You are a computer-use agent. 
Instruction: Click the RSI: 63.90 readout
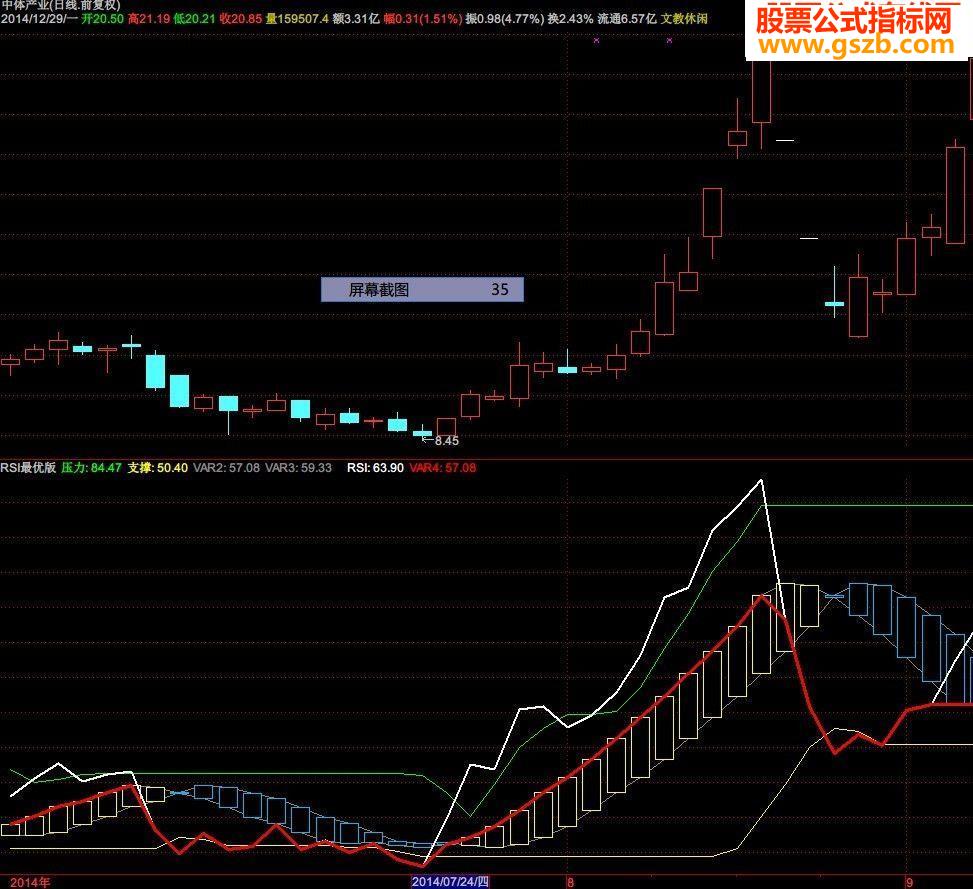(x=375, y=467)
